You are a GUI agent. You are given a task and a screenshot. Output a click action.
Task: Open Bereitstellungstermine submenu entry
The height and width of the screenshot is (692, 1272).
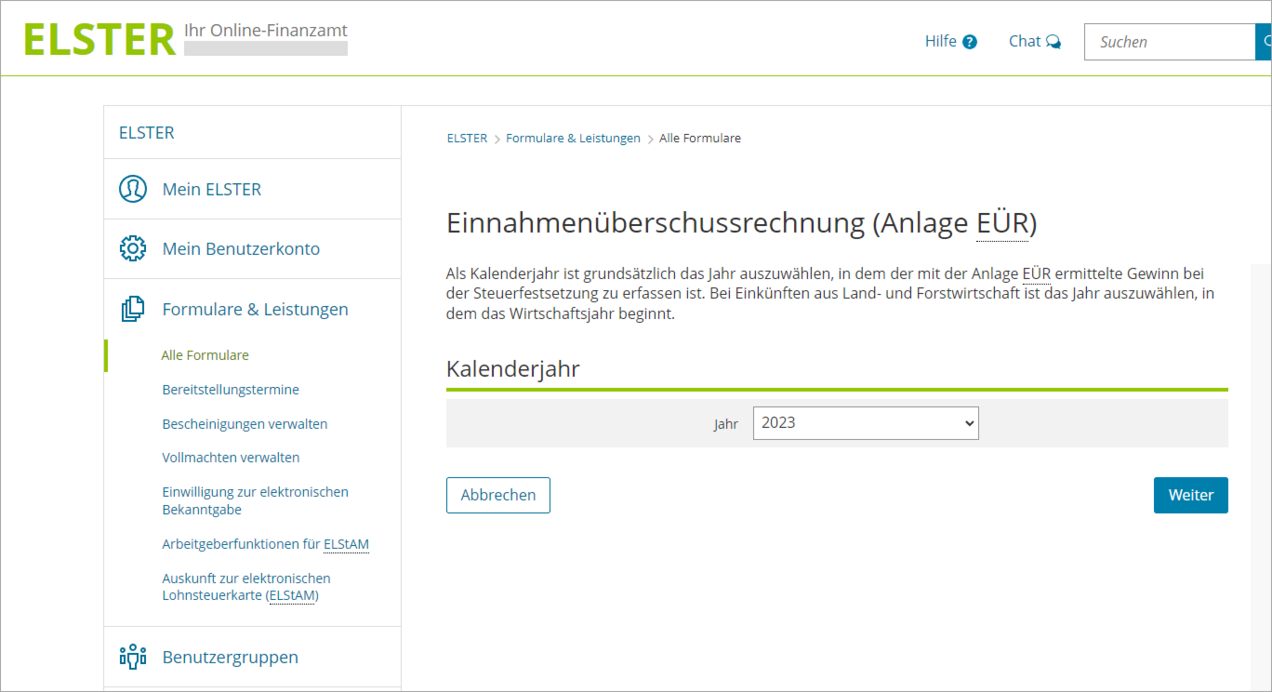[x=231, y=390]
